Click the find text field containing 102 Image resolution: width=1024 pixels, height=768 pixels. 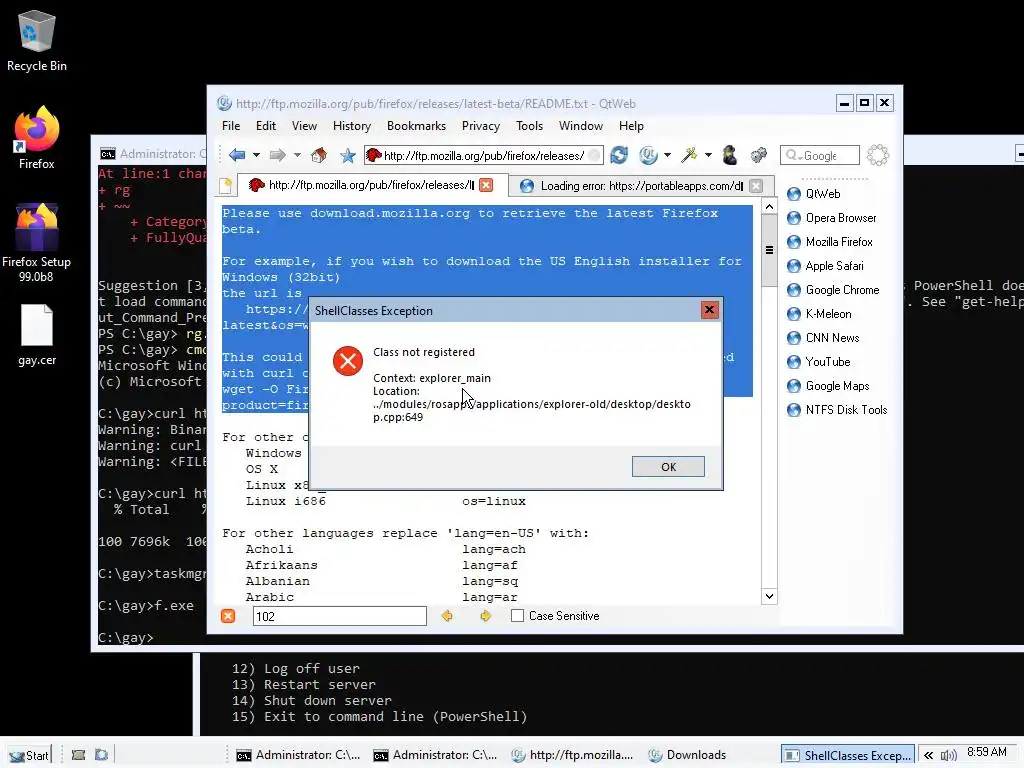(x=340, y=616)
